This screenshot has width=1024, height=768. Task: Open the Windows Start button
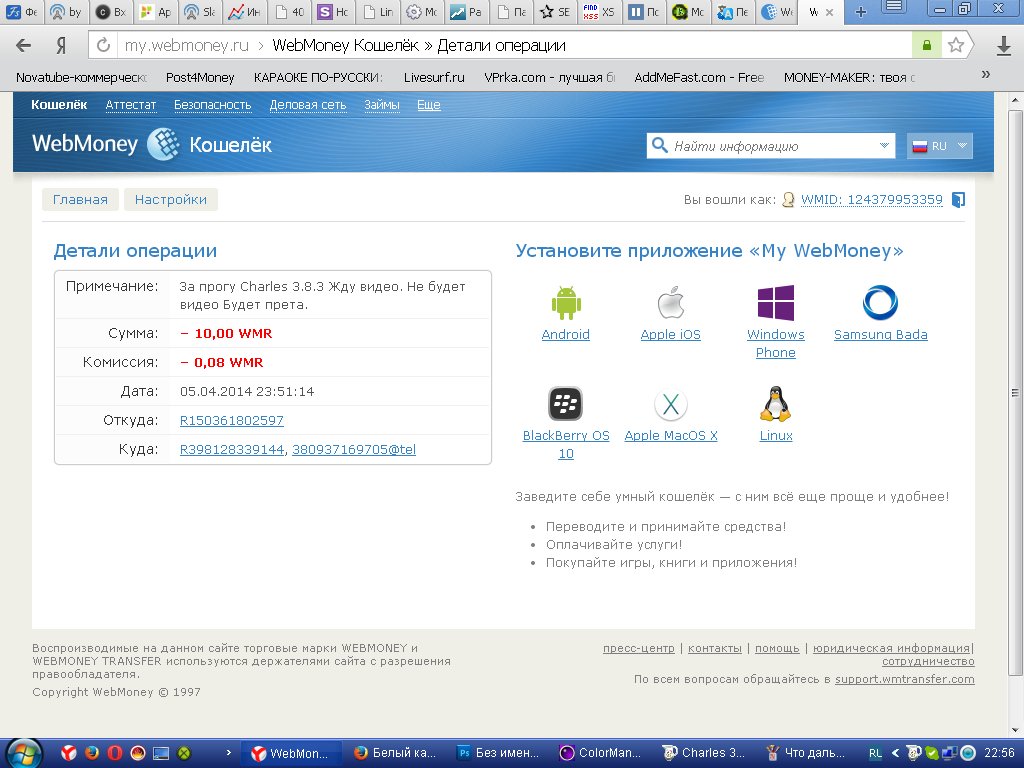coord(23,753)
